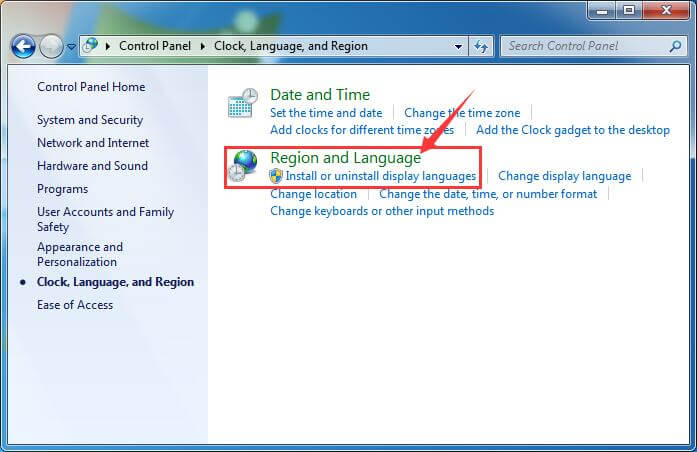
Task: Click Change display language link
Action: pyautogui.click(x=565, y=176)
